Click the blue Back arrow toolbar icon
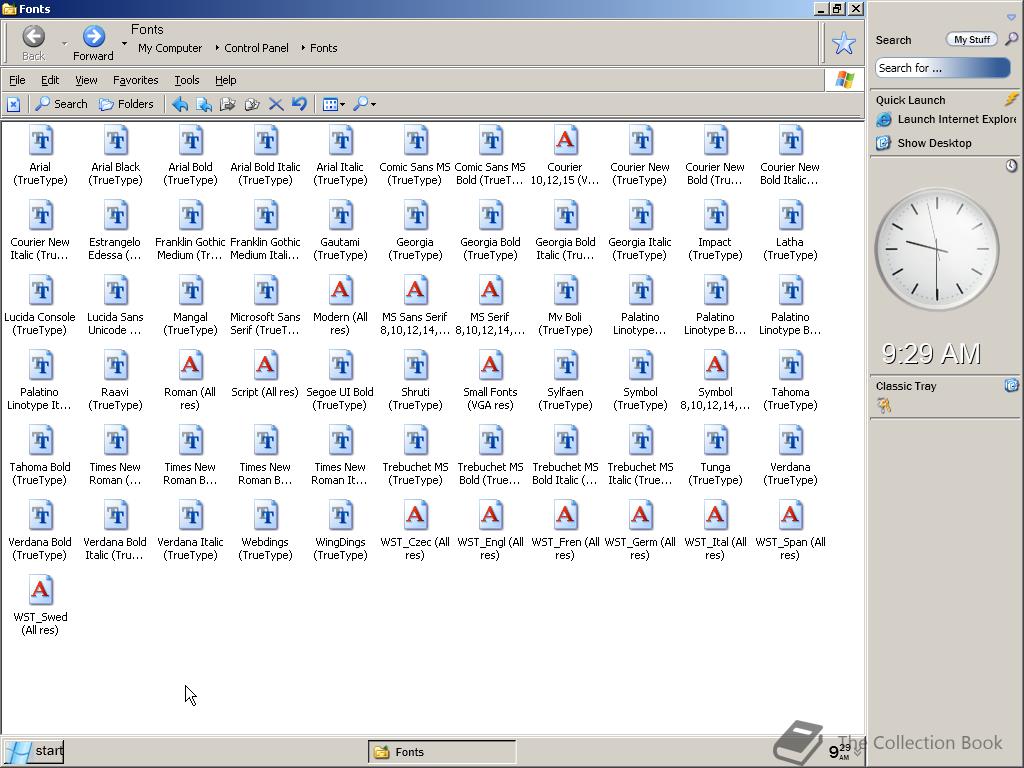The height and width of the screenshot is (768, 1024). click(180, 104)
